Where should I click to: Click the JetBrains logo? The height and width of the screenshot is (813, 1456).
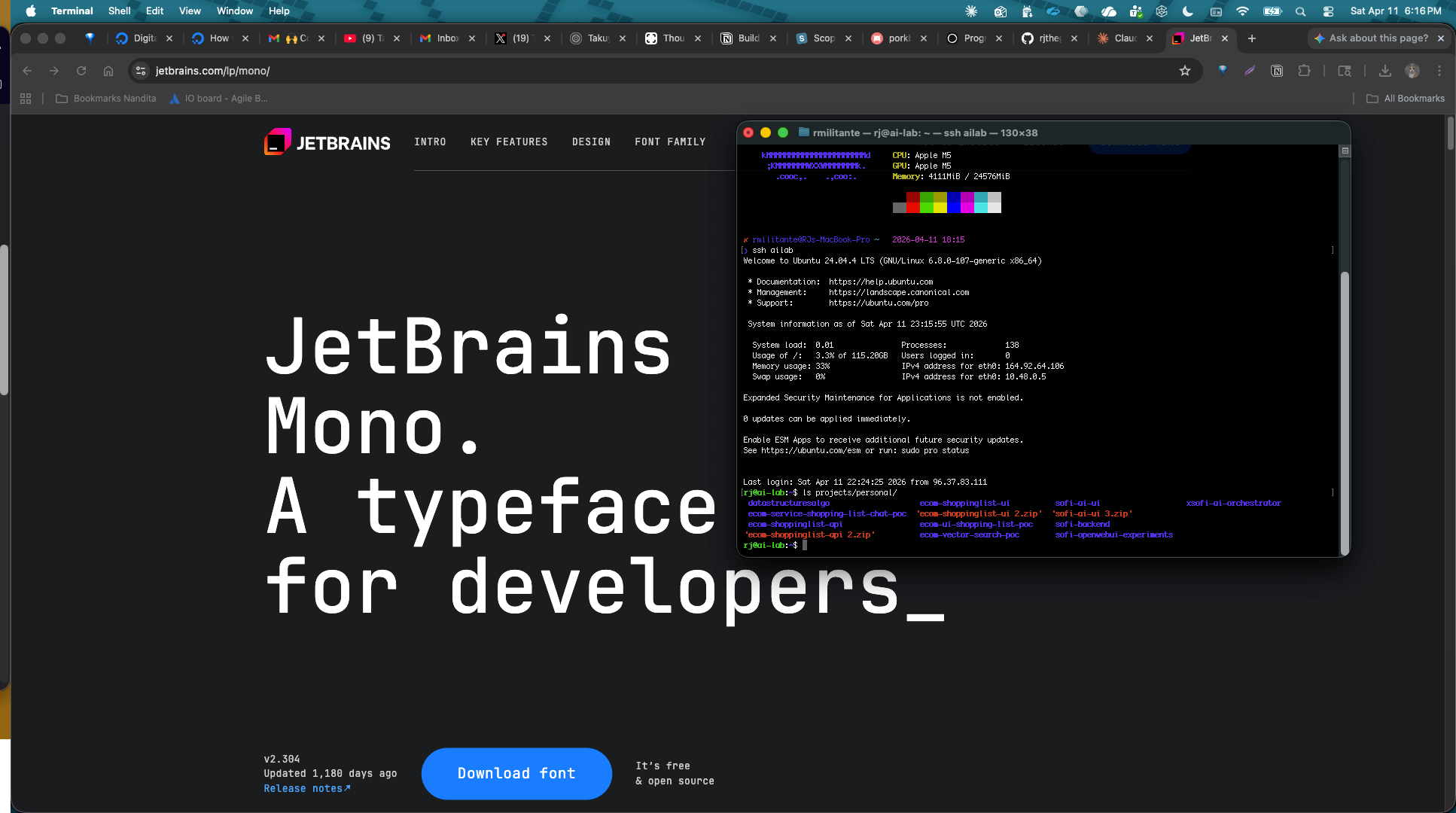327,142
